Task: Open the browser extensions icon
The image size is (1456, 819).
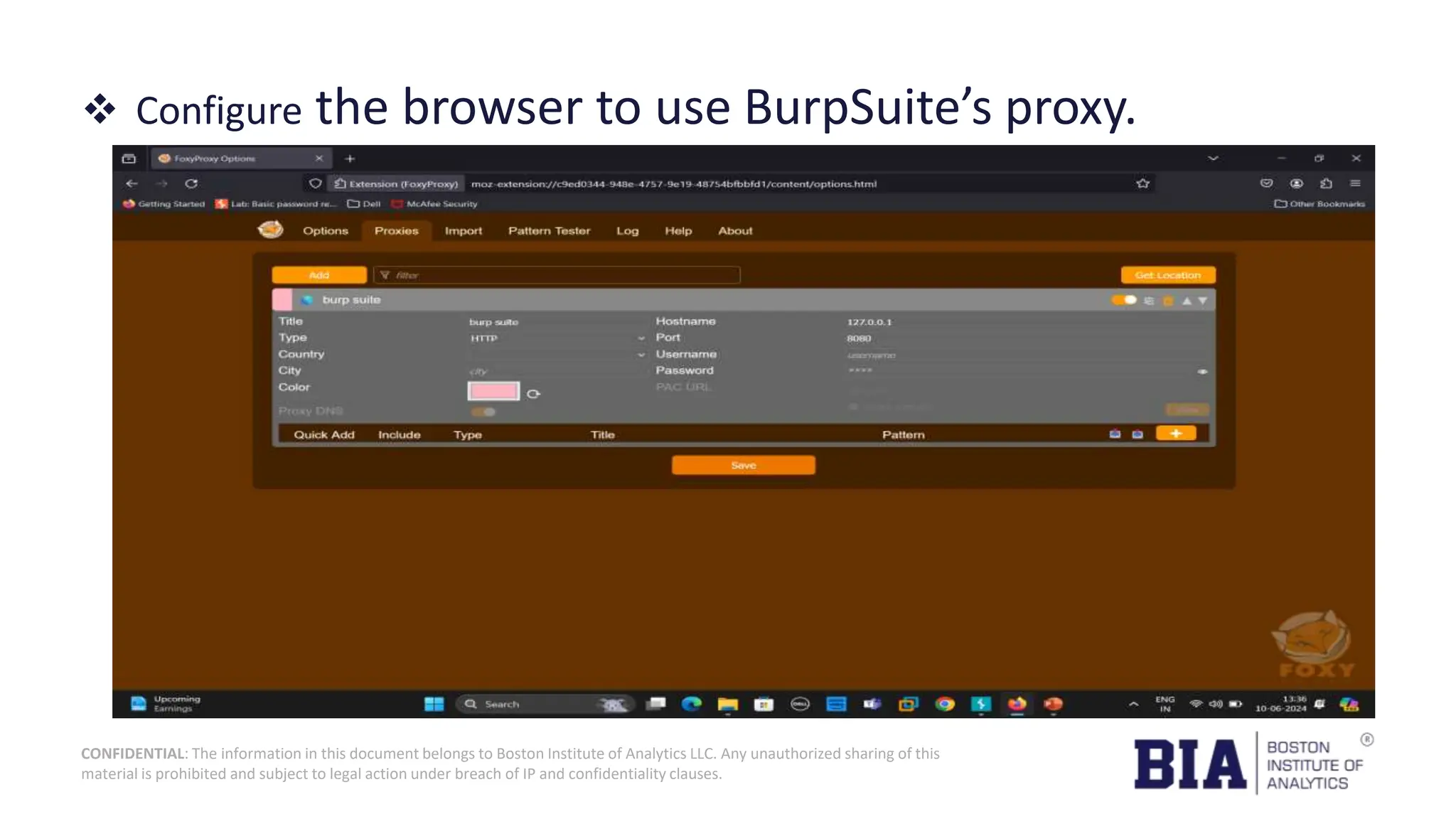Action: click(1326, 183)
